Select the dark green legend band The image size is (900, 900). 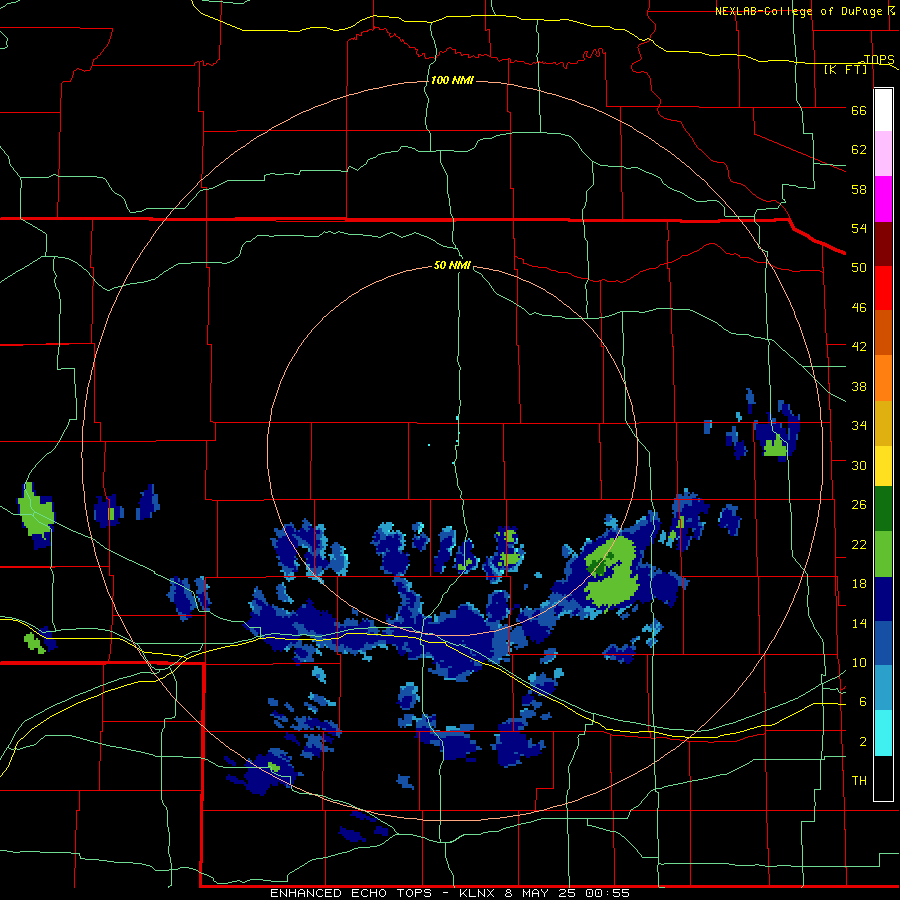[883, 509]
